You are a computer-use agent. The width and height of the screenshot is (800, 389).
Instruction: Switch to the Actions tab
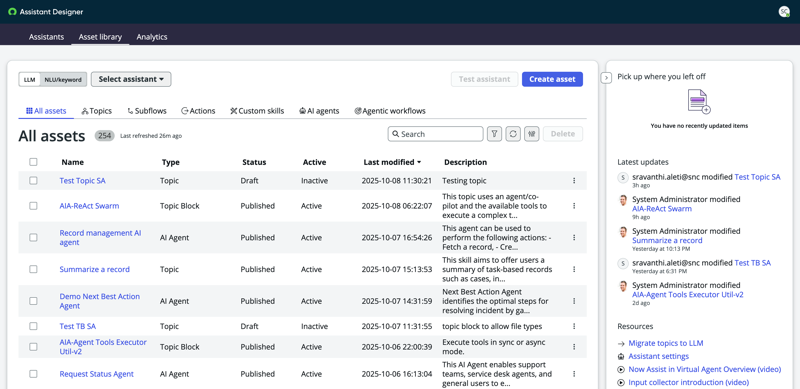click(x=198, y=111)
